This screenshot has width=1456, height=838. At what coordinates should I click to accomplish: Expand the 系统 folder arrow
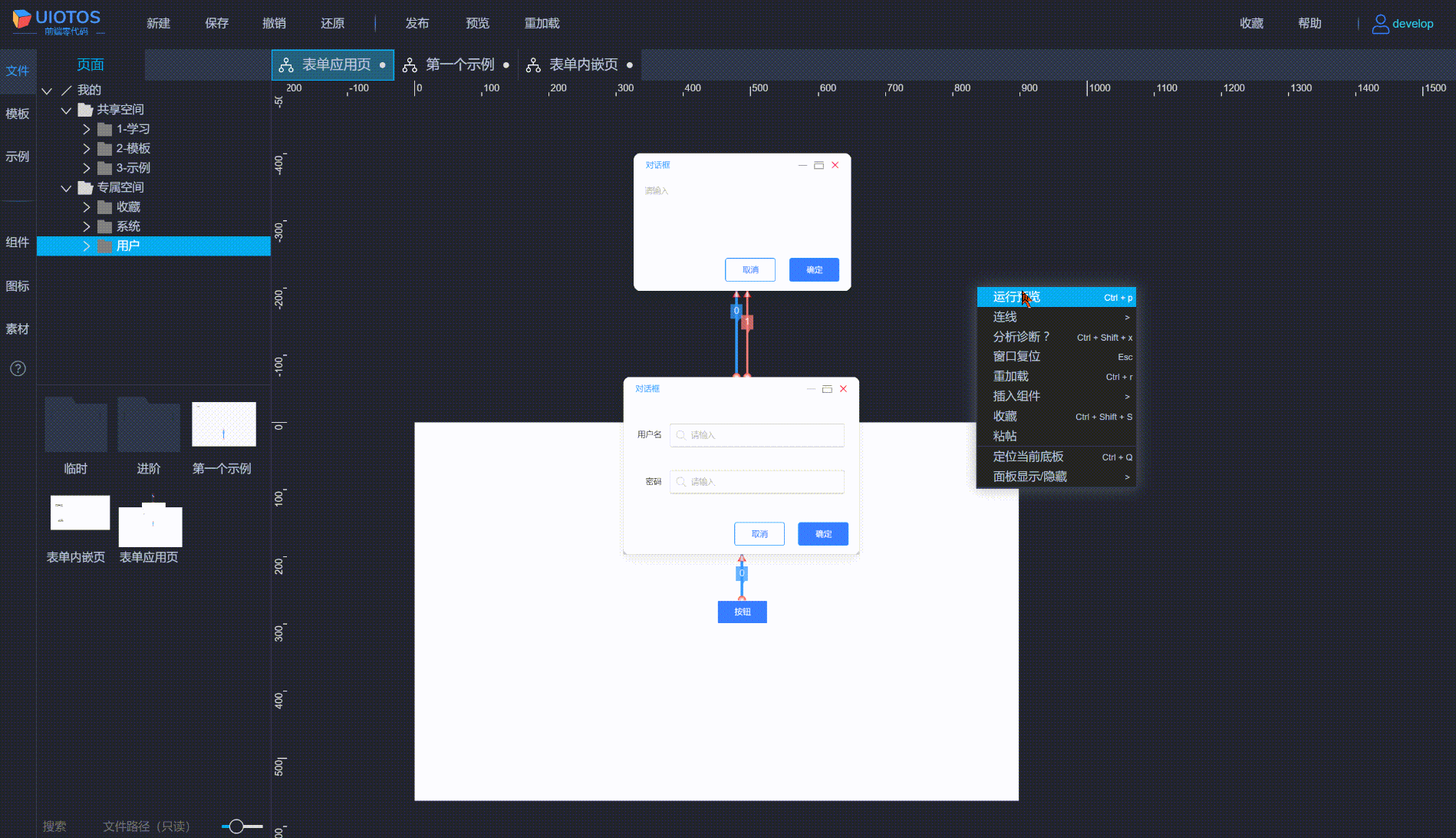(x=87, y=226)
